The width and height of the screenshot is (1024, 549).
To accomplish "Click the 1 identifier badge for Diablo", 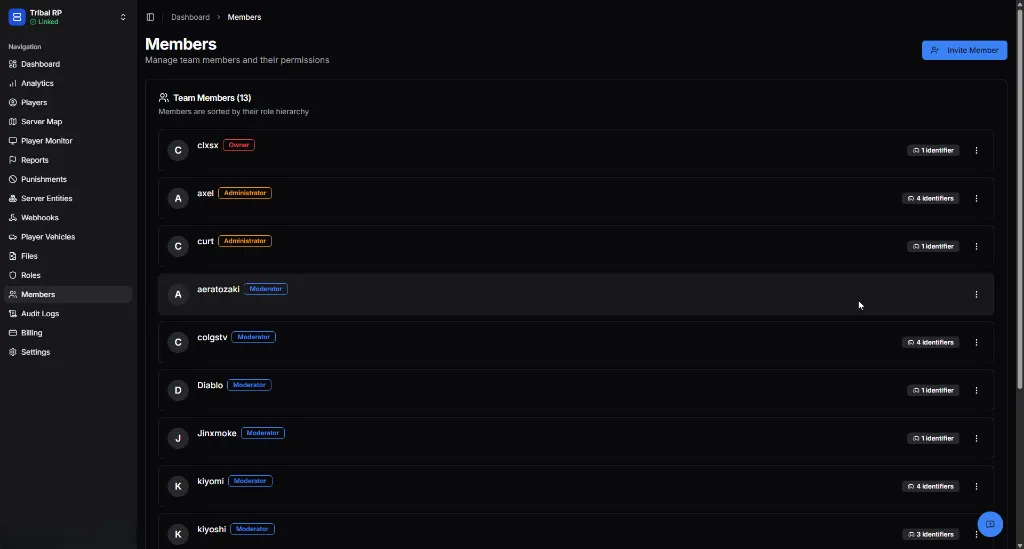I will pyautogui.click(x=933, y=390).
